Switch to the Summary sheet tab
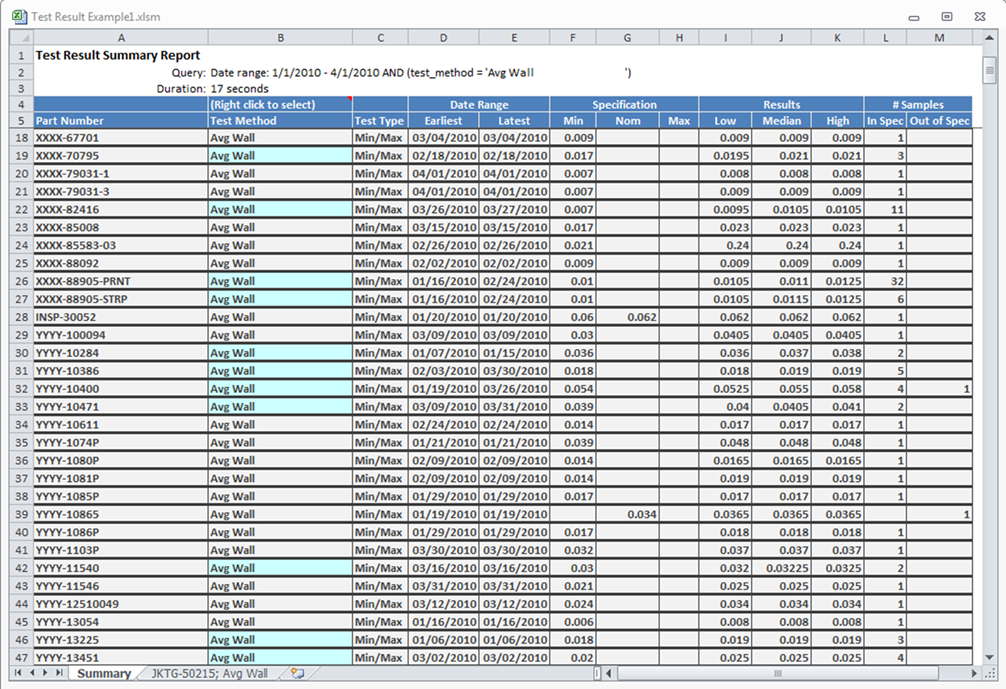The height and width of the screenshot is (689, 1006). (103, 673)
